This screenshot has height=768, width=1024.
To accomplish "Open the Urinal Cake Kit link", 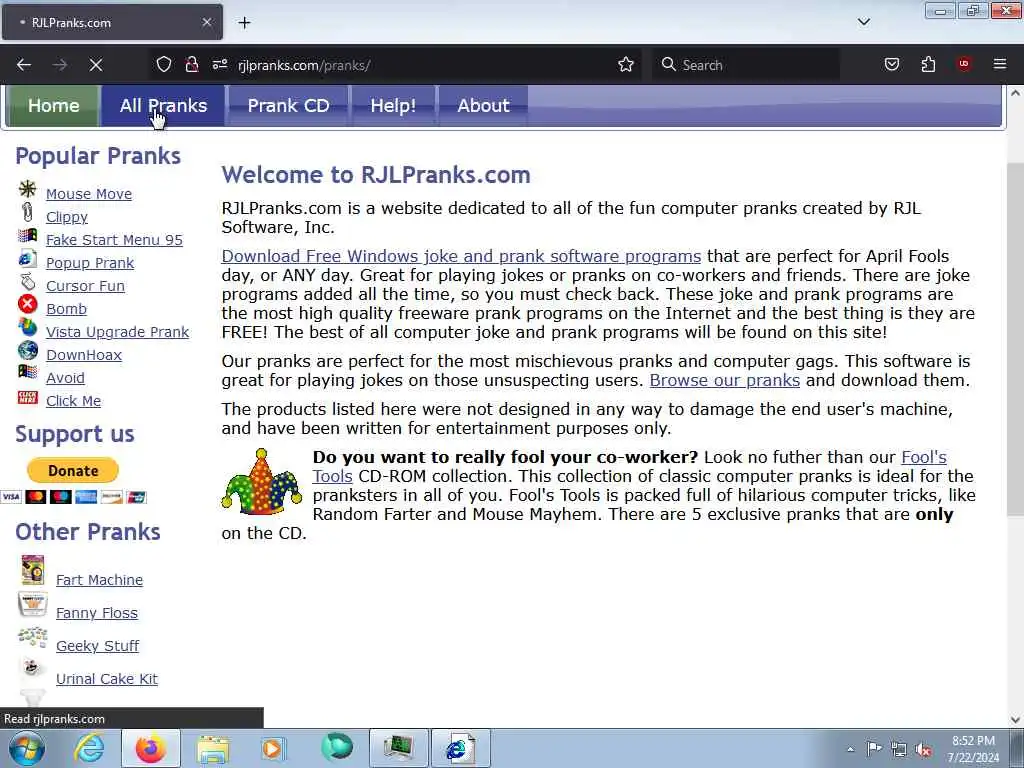I will coord(107,679).
